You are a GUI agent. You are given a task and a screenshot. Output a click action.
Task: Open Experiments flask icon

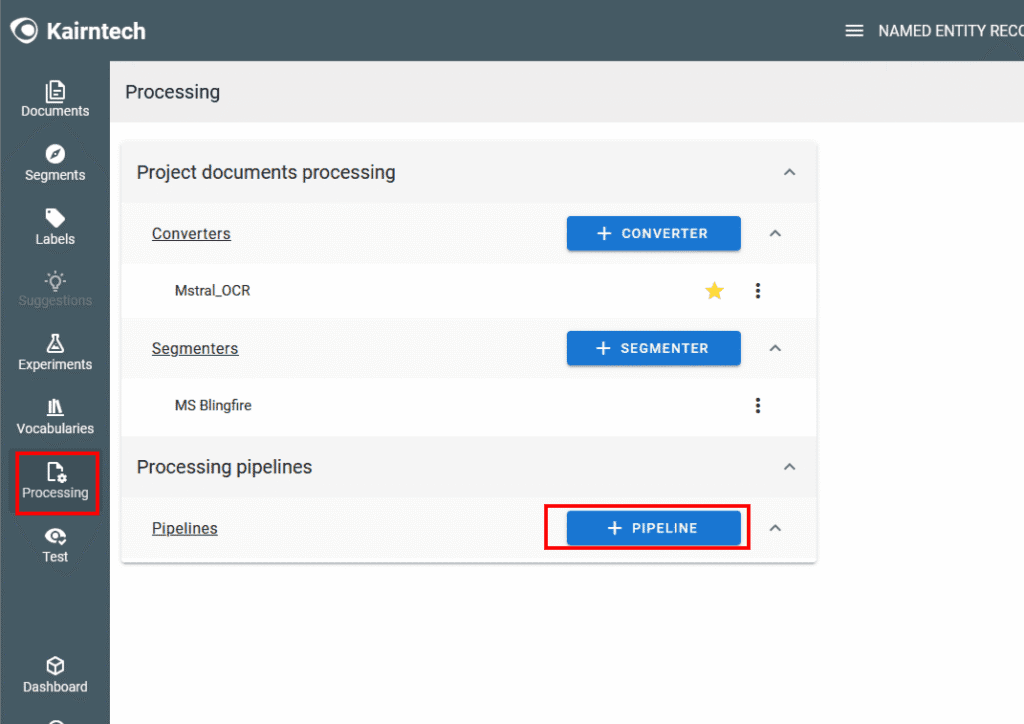pyautogui.click(x=55, y=344)
